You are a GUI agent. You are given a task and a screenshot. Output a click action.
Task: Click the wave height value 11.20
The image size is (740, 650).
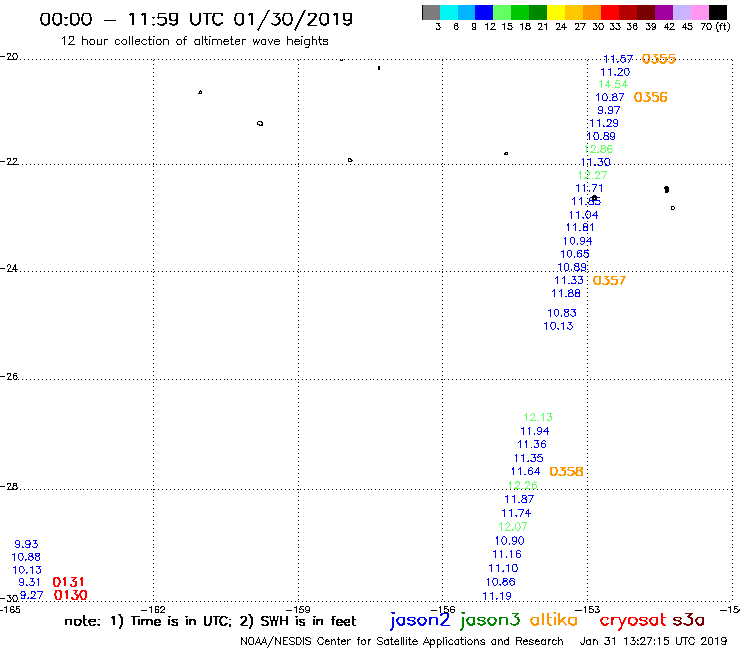tap(615, 72)
